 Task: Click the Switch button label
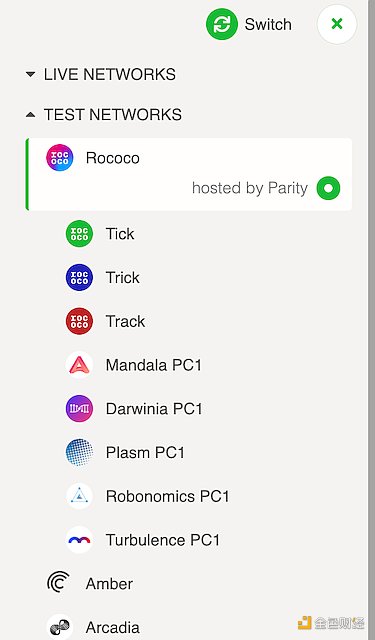pyautogui.click(x=268, y=24)
